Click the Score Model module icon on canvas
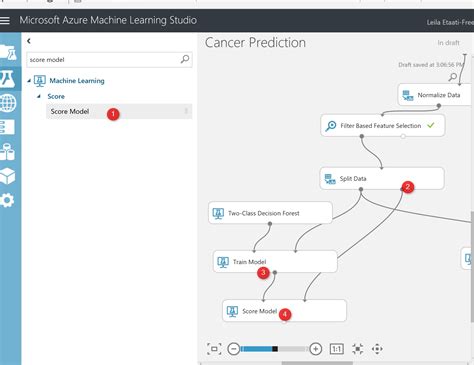 (x=232, y=311)
